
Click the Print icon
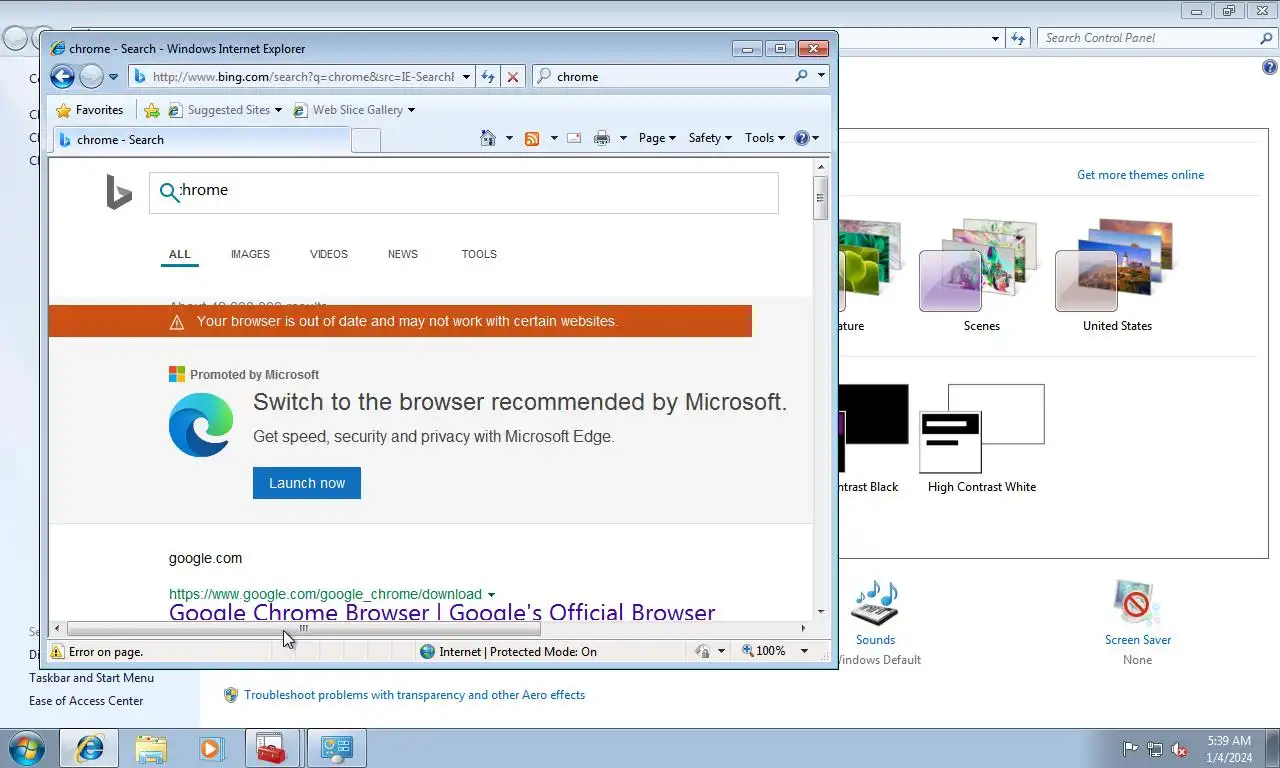pyautogui.click(x=602, y=138)
